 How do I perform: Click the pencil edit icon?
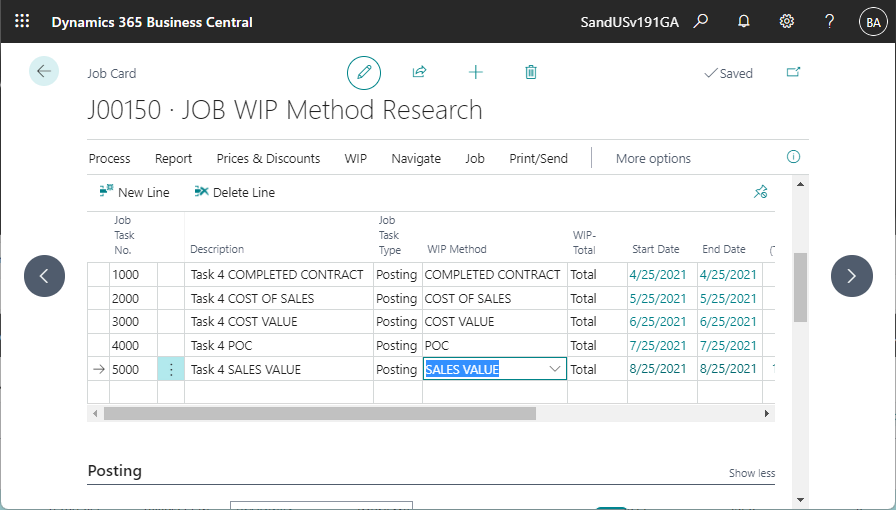364,73
